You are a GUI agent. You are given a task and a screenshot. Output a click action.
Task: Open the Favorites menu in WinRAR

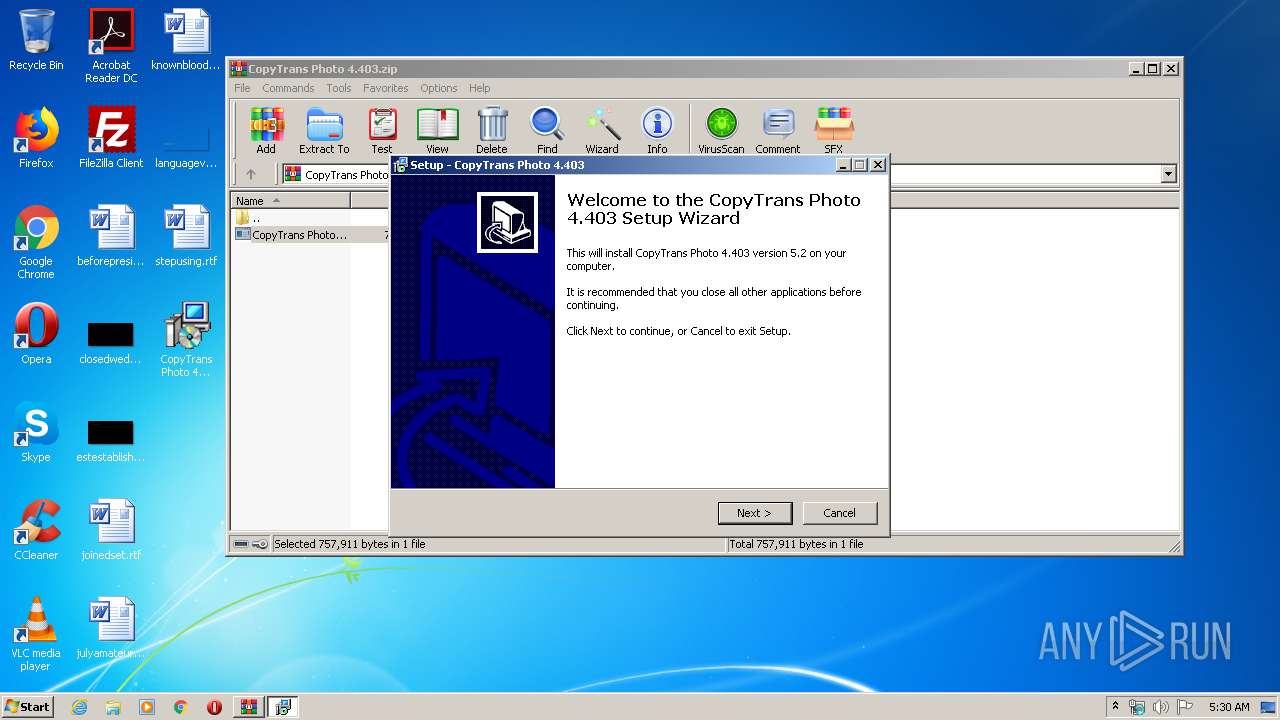(x=386, y=88)
